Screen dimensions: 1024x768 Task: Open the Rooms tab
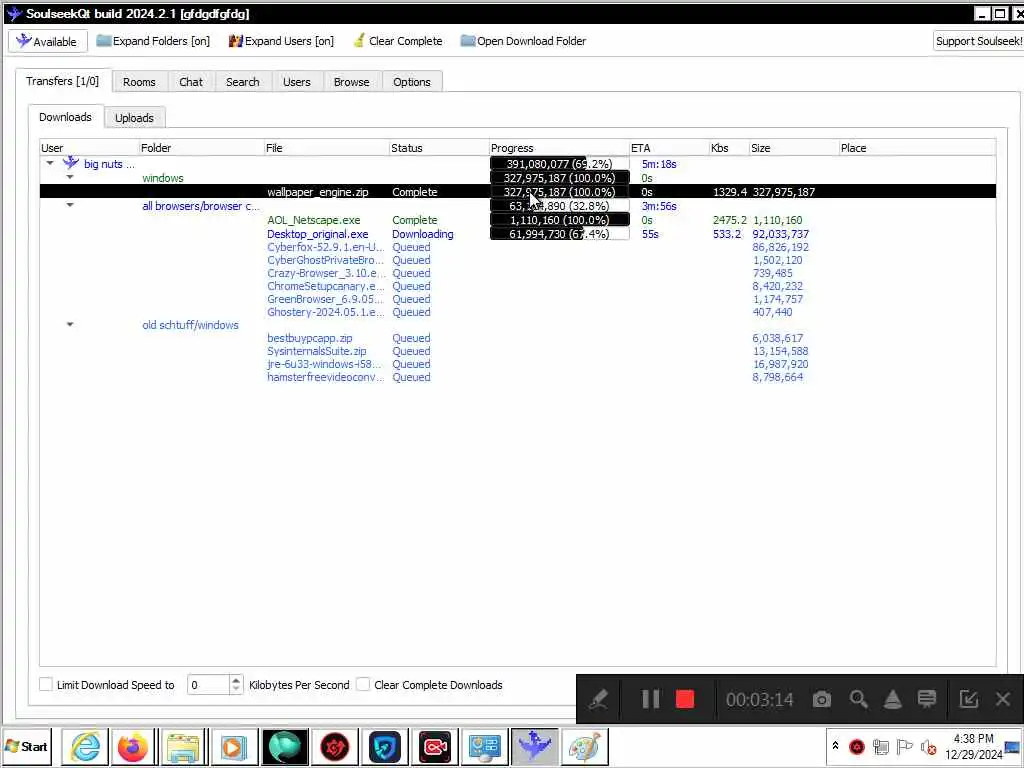point(139,82)
